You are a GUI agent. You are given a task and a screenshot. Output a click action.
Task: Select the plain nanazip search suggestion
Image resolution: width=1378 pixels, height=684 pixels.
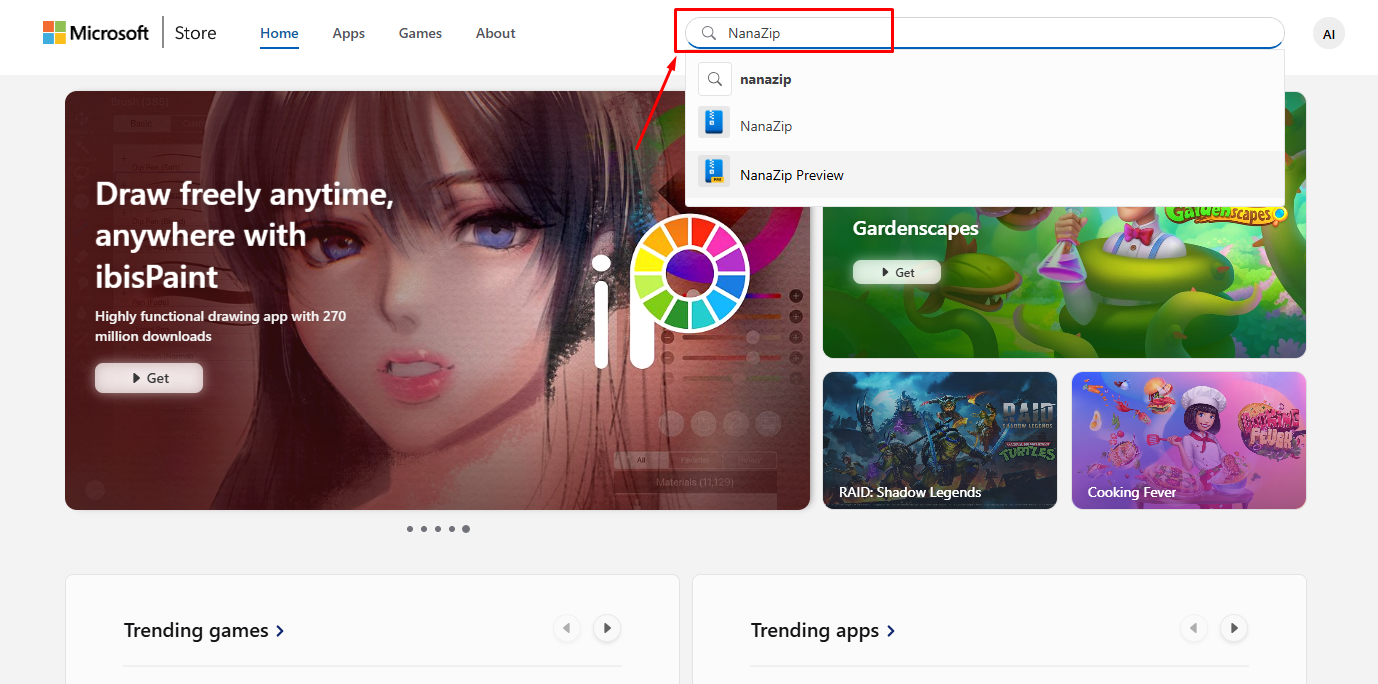point(765,79)
